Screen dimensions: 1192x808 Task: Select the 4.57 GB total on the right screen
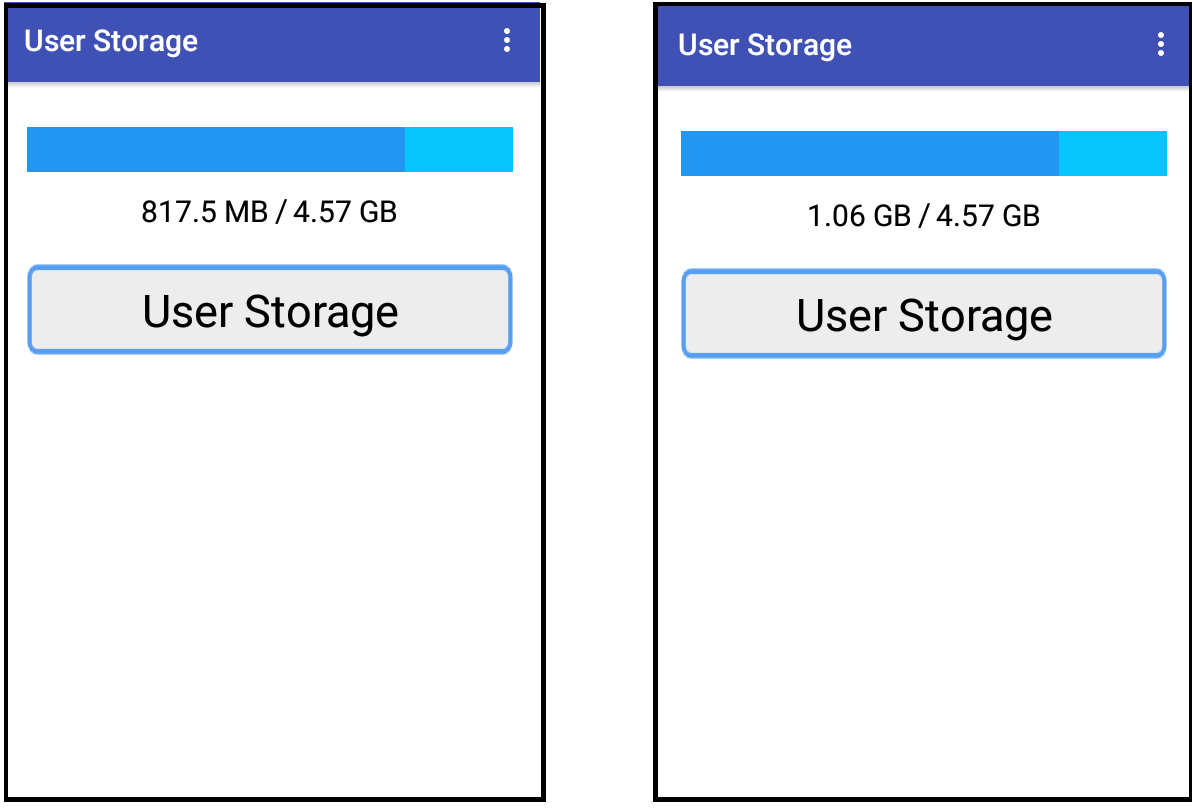click(x=988, y=216)
